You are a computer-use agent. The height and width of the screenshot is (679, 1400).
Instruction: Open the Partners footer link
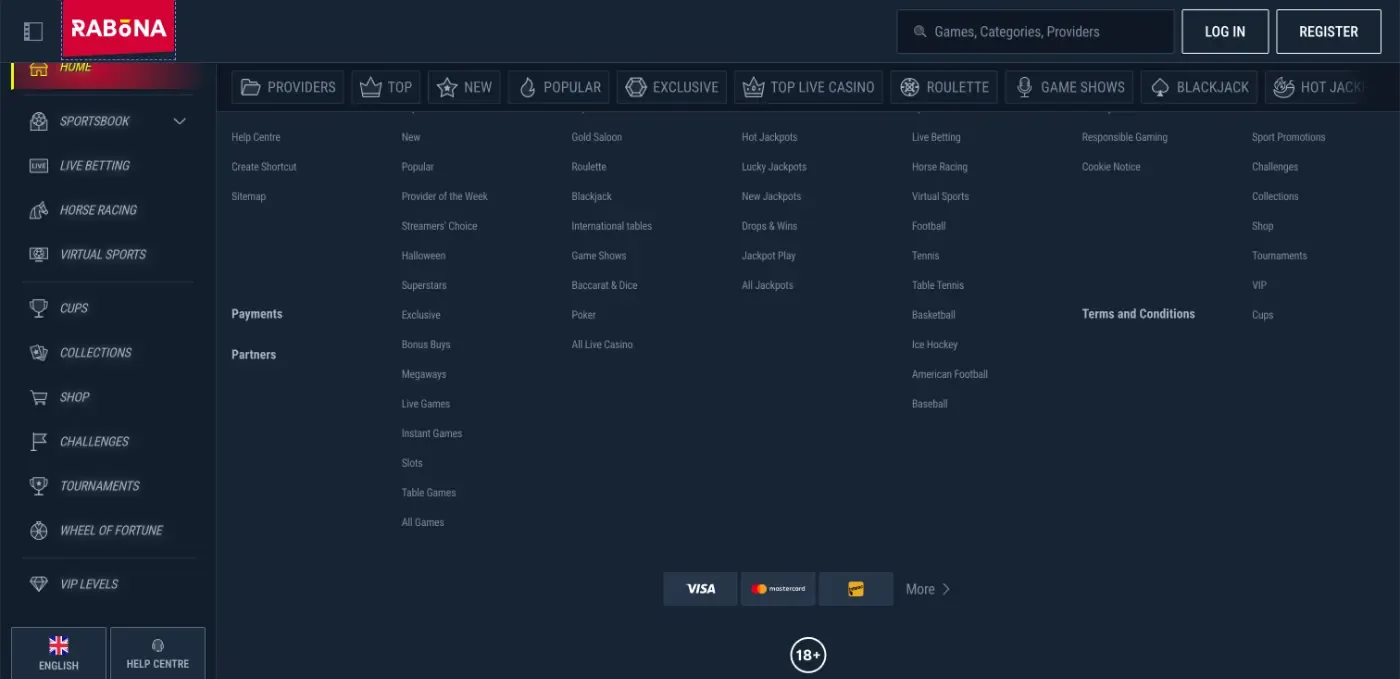coord(254,355)
